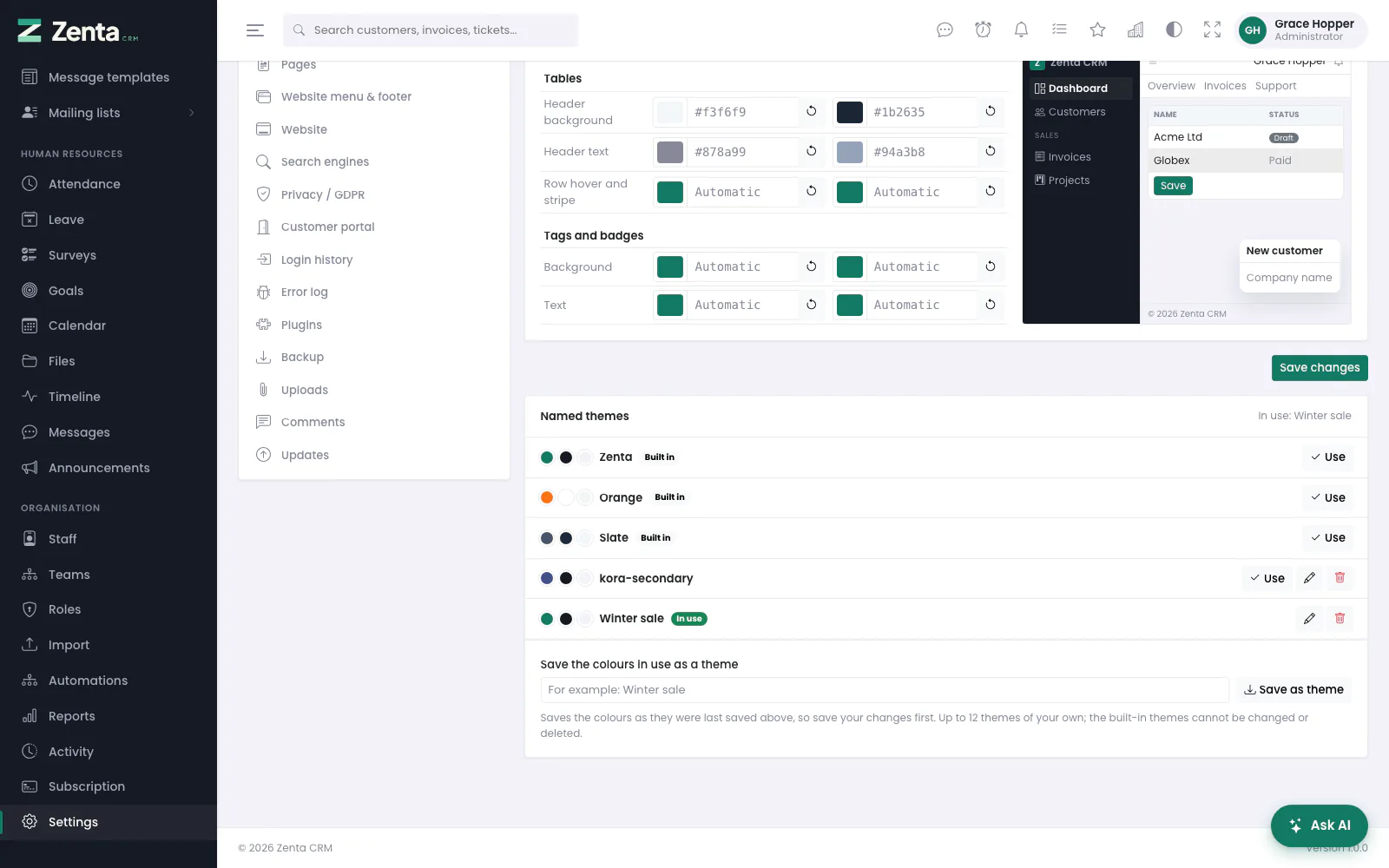Pick Header background dark #1b2635 swatch

coord(849,112)
